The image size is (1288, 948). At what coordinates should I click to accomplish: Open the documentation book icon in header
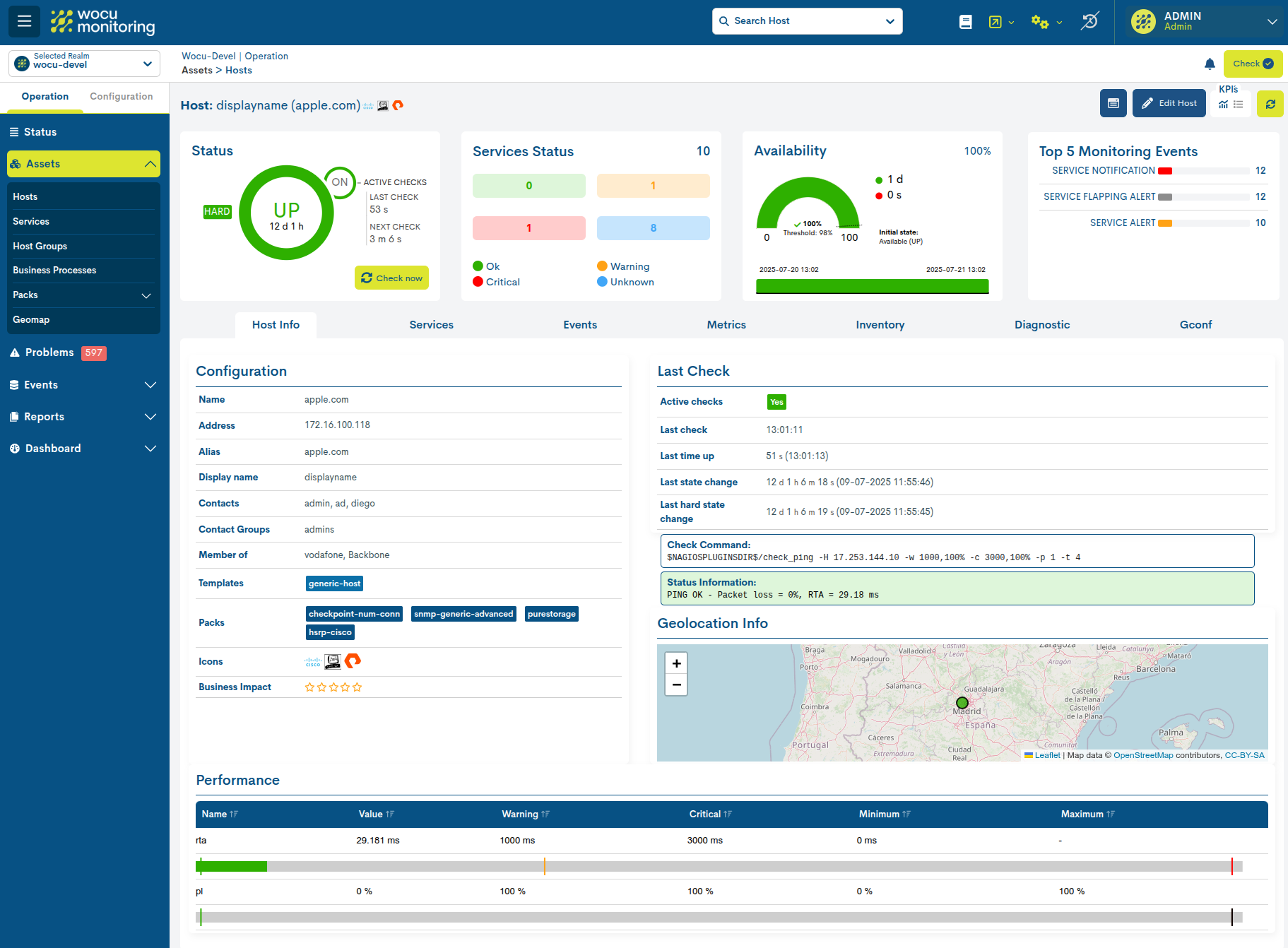[x=965, y=21]
